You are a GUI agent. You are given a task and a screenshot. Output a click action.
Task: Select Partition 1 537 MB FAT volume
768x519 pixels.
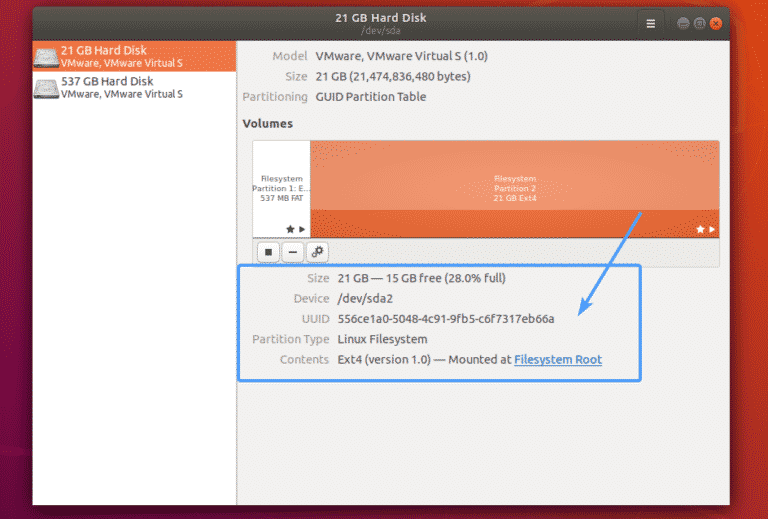point(282,189)
